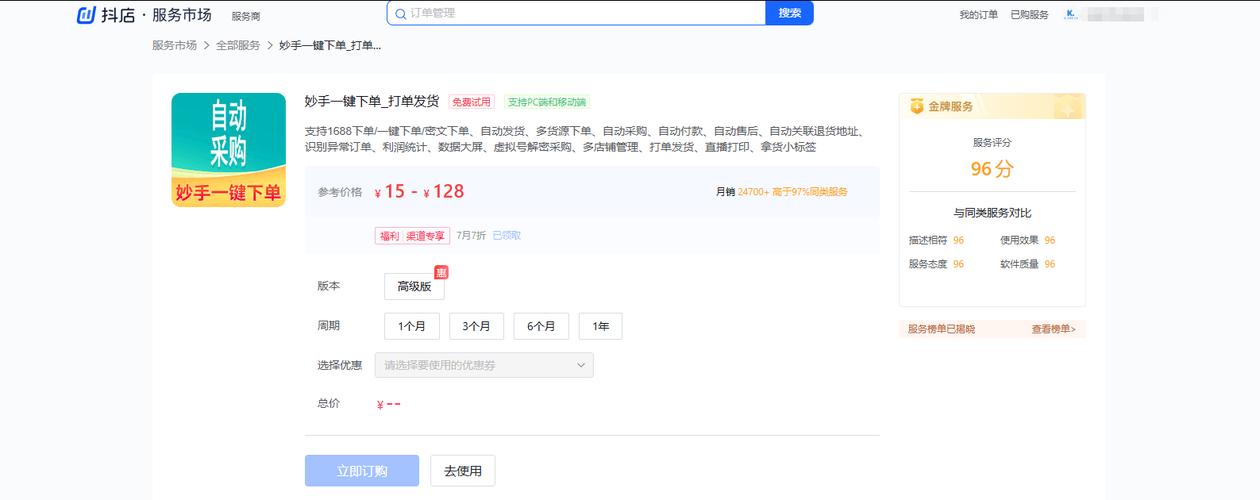Click the 服务市场 header title
This screenshot has width=1260, height=500.
pos(182,15)
